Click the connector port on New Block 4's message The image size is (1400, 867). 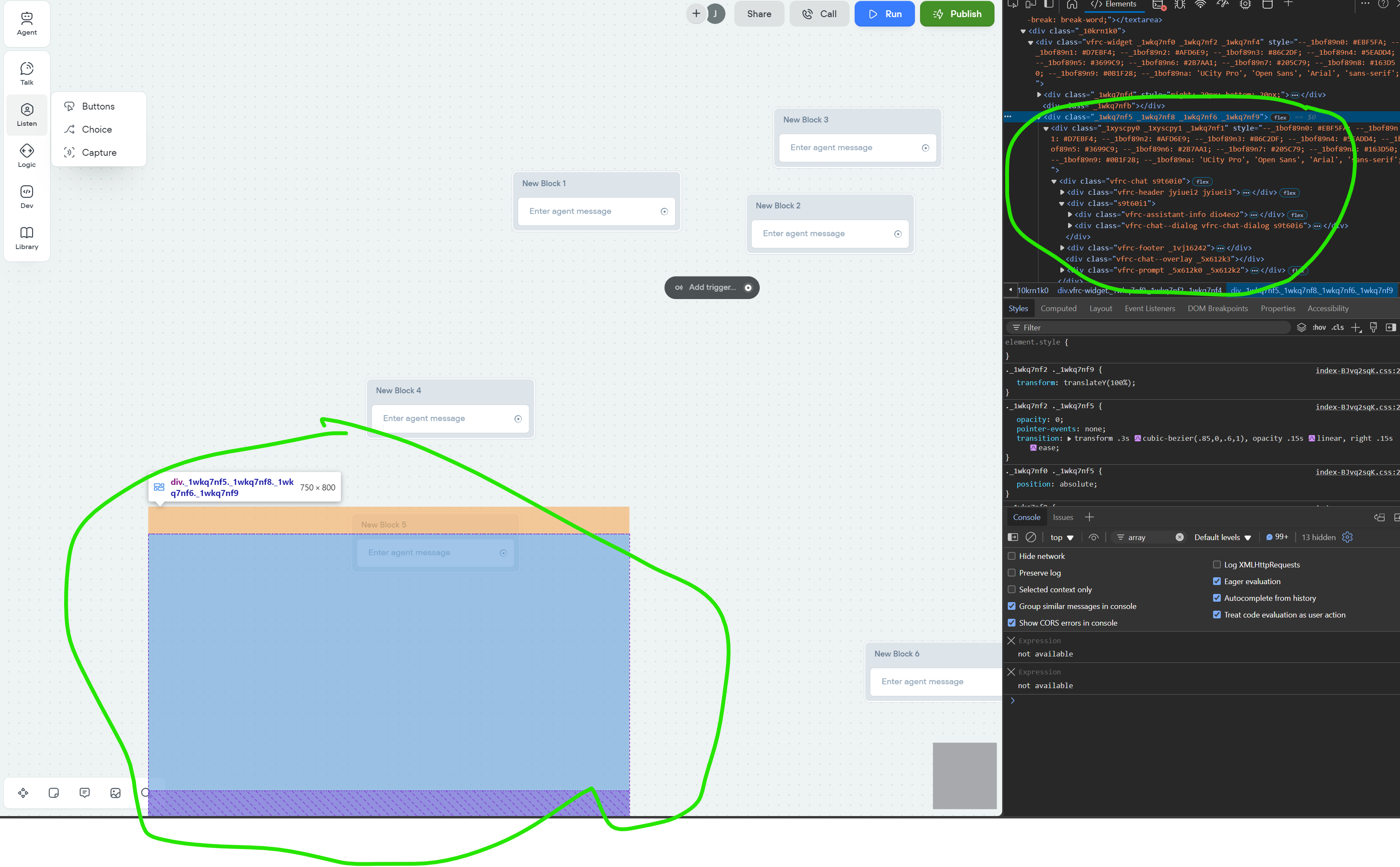518,419
